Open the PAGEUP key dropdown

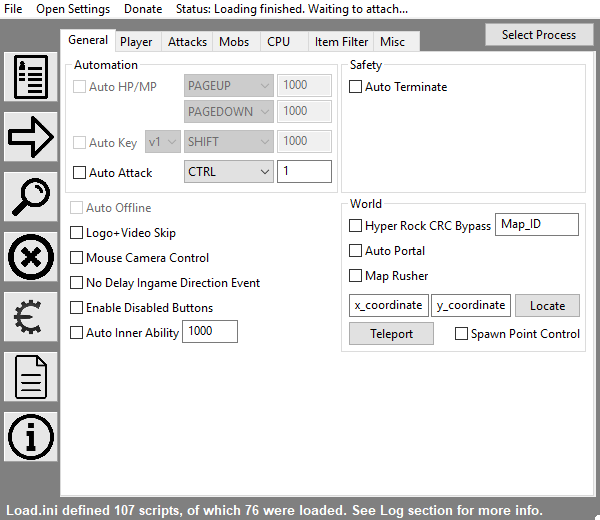coord(228,85)
